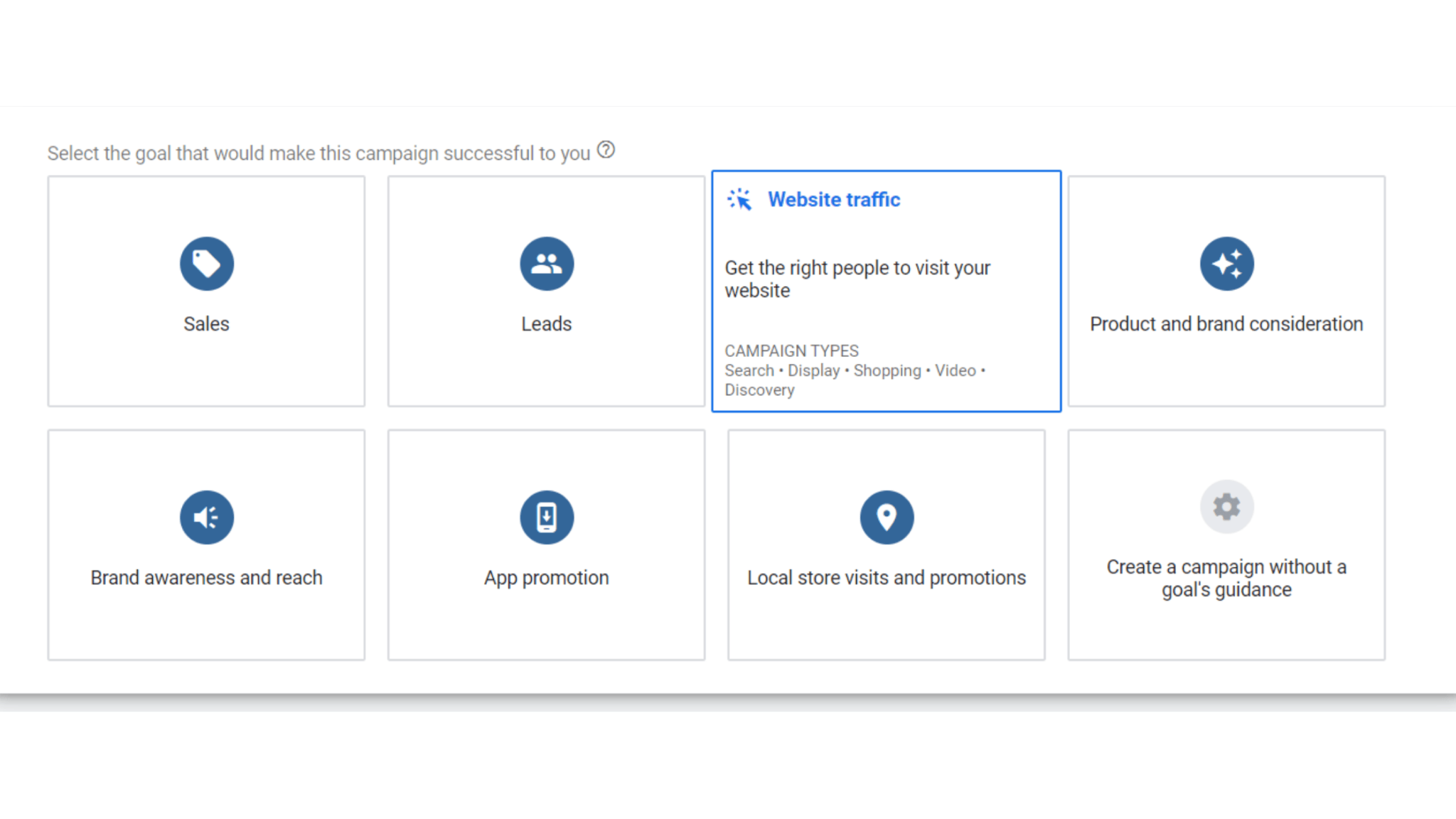
Task: Click the Leads people icon
Action: coord(546,264)
